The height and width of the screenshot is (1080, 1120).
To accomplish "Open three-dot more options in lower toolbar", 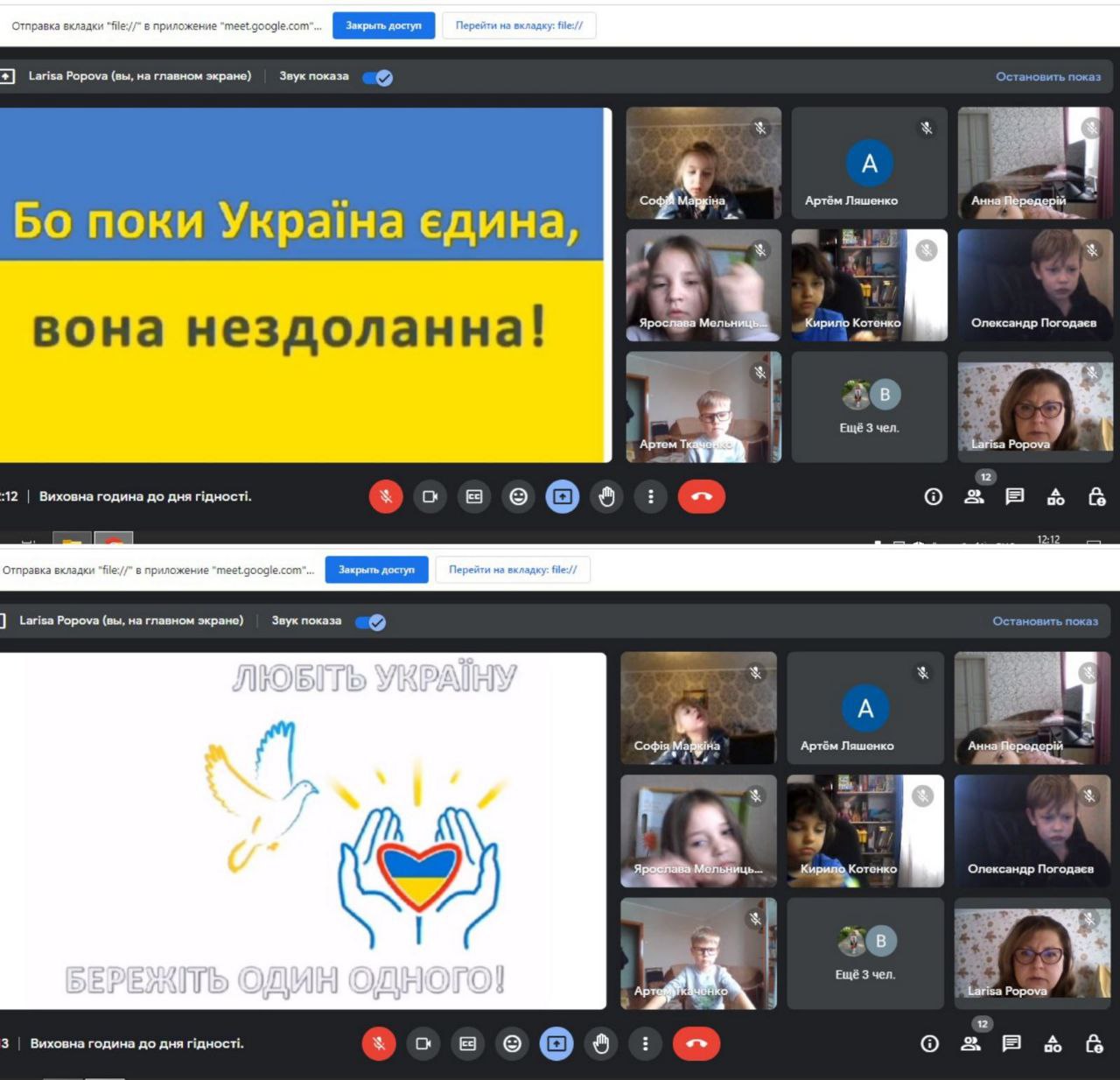I will pos(645,1043).
